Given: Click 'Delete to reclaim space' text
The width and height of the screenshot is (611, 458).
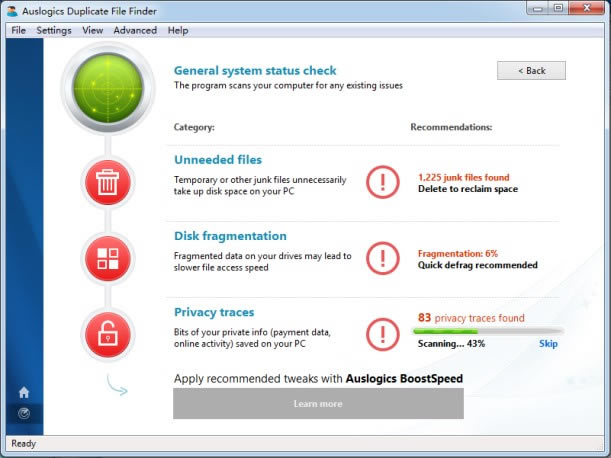Looking at the screenshot, I should point(468,189).
